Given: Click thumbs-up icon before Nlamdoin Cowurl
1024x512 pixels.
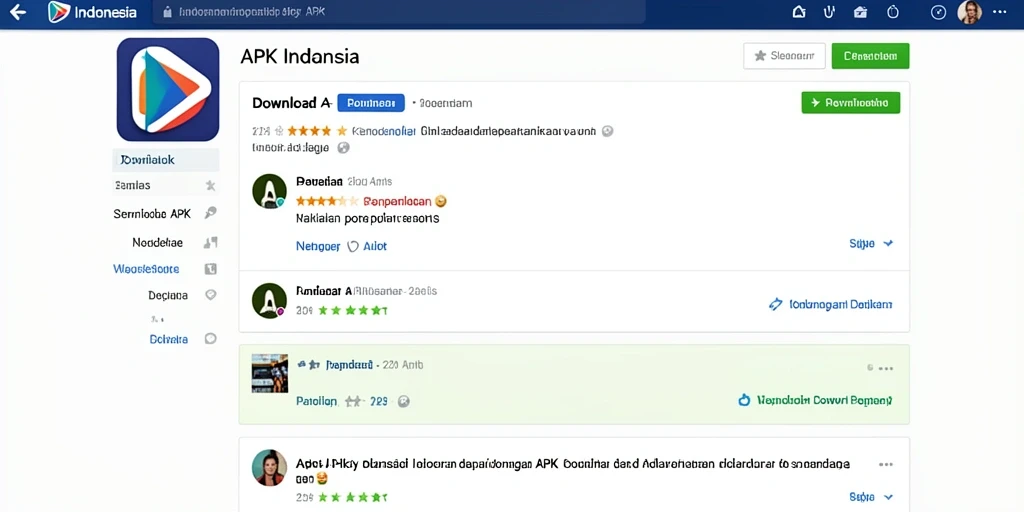Looking at the screenshot, I should 744,400.
